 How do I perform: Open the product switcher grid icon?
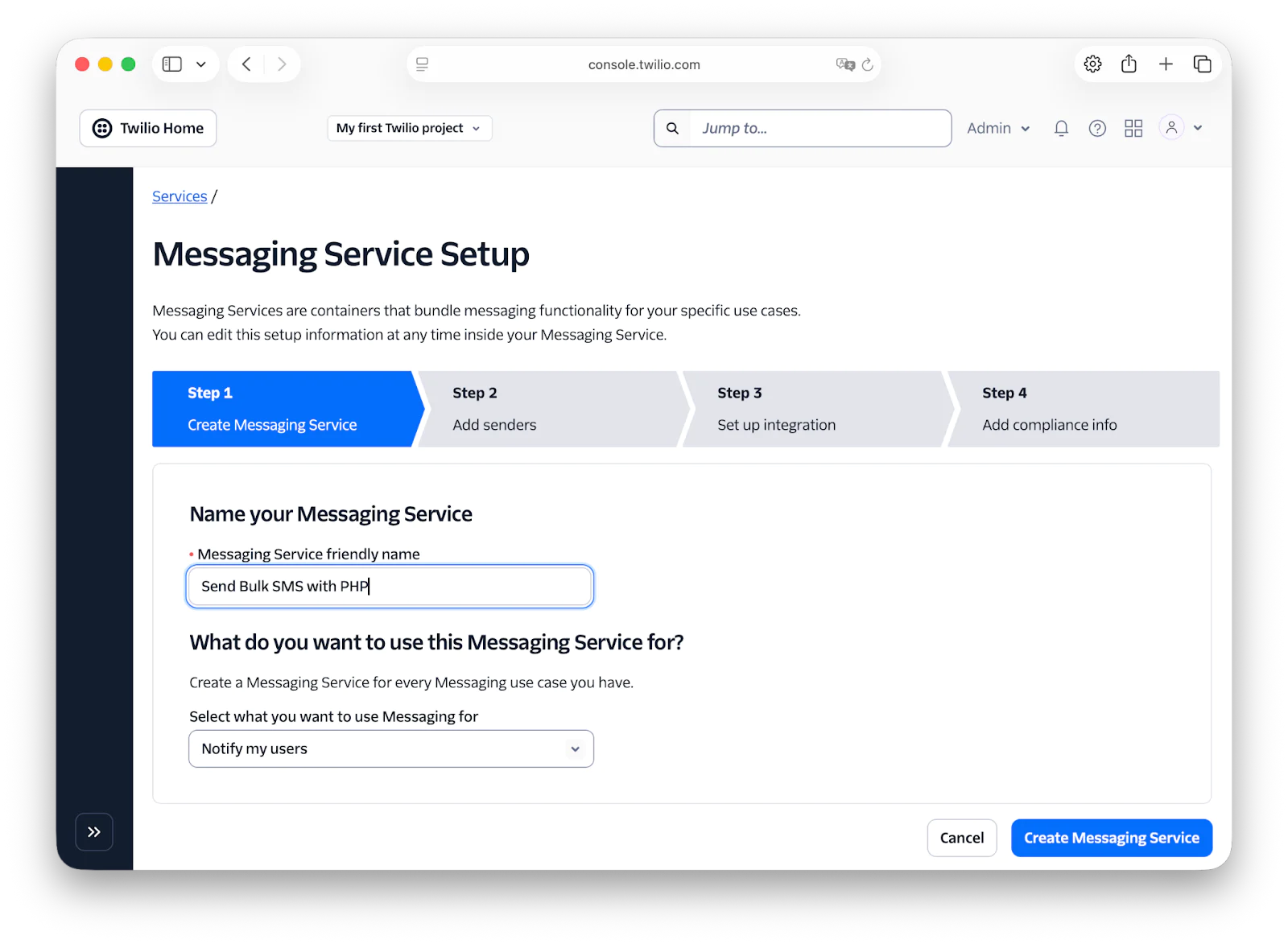(x=1133, y=127)
